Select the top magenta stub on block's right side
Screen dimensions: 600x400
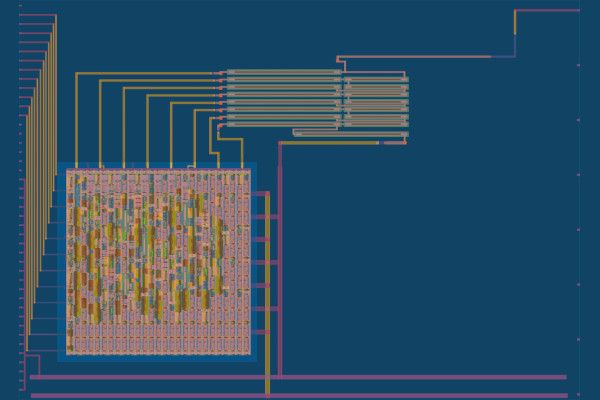(262, 194)
